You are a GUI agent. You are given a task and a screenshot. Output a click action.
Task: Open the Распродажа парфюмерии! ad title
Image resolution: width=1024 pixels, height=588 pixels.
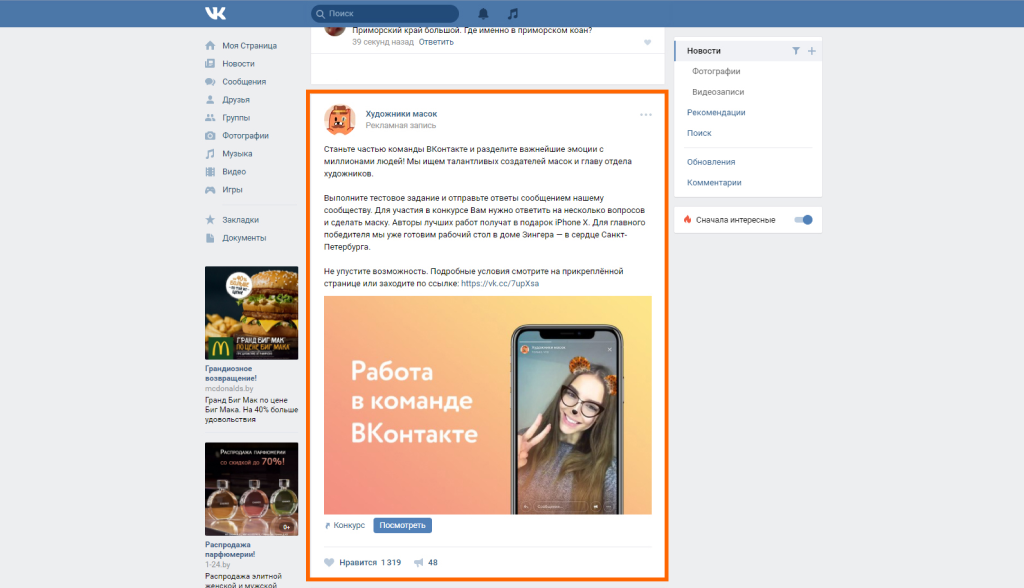[x=230, y=549]
